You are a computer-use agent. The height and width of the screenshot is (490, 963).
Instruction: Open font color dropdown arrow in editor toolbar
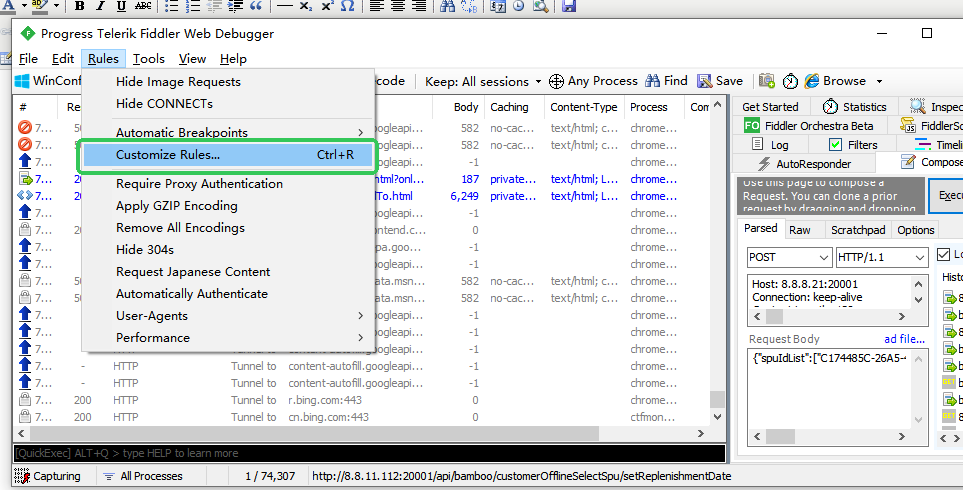click(24, 6)
